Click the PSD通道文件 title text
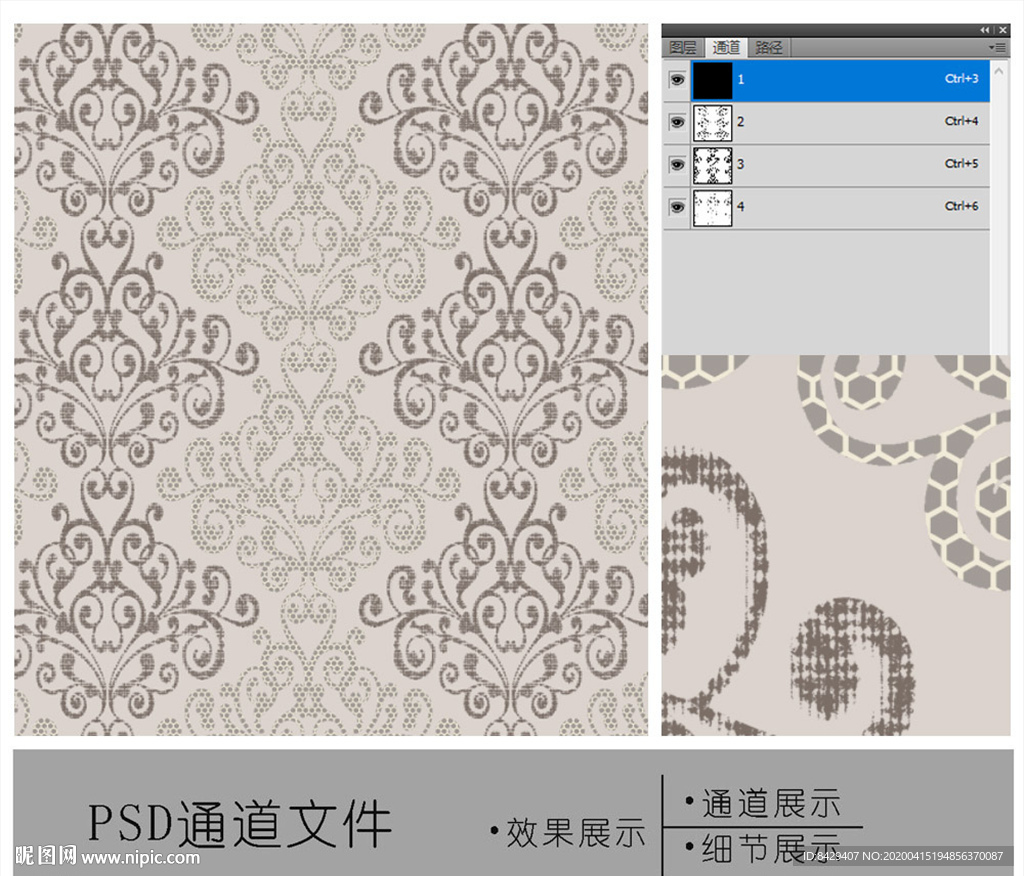This screenshot has height=876, width=1024. point(240,823)
